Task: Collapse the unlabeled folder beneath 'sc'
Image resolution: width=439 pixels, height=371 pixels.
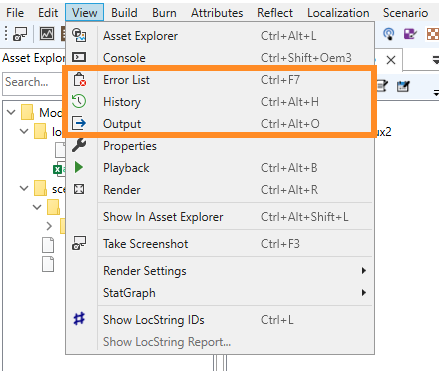Action: point(37,207)
